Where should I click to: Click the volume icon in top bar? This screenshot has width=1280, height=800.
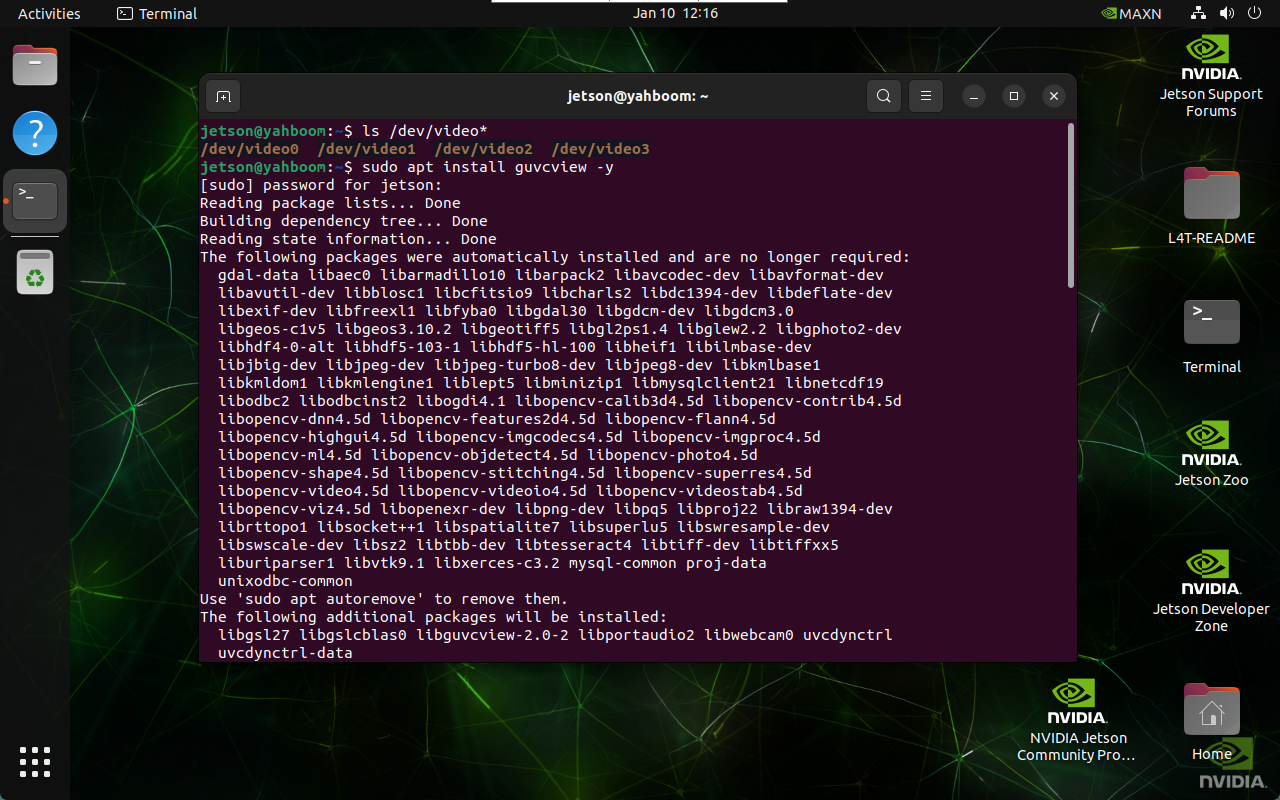1227,13
